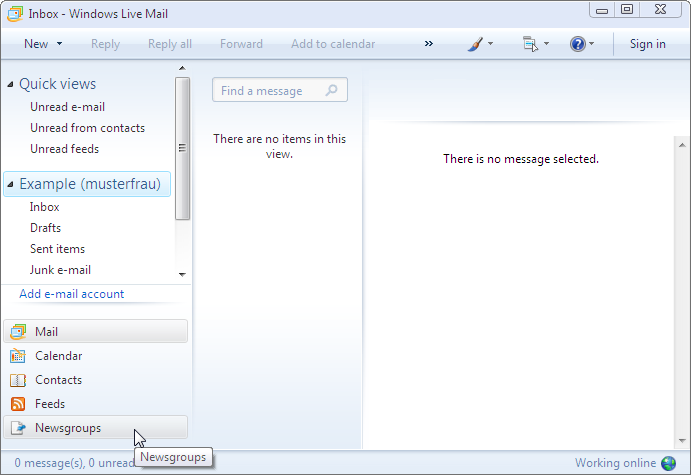
Task: Click the Find a message field
Action: [268, 91]
